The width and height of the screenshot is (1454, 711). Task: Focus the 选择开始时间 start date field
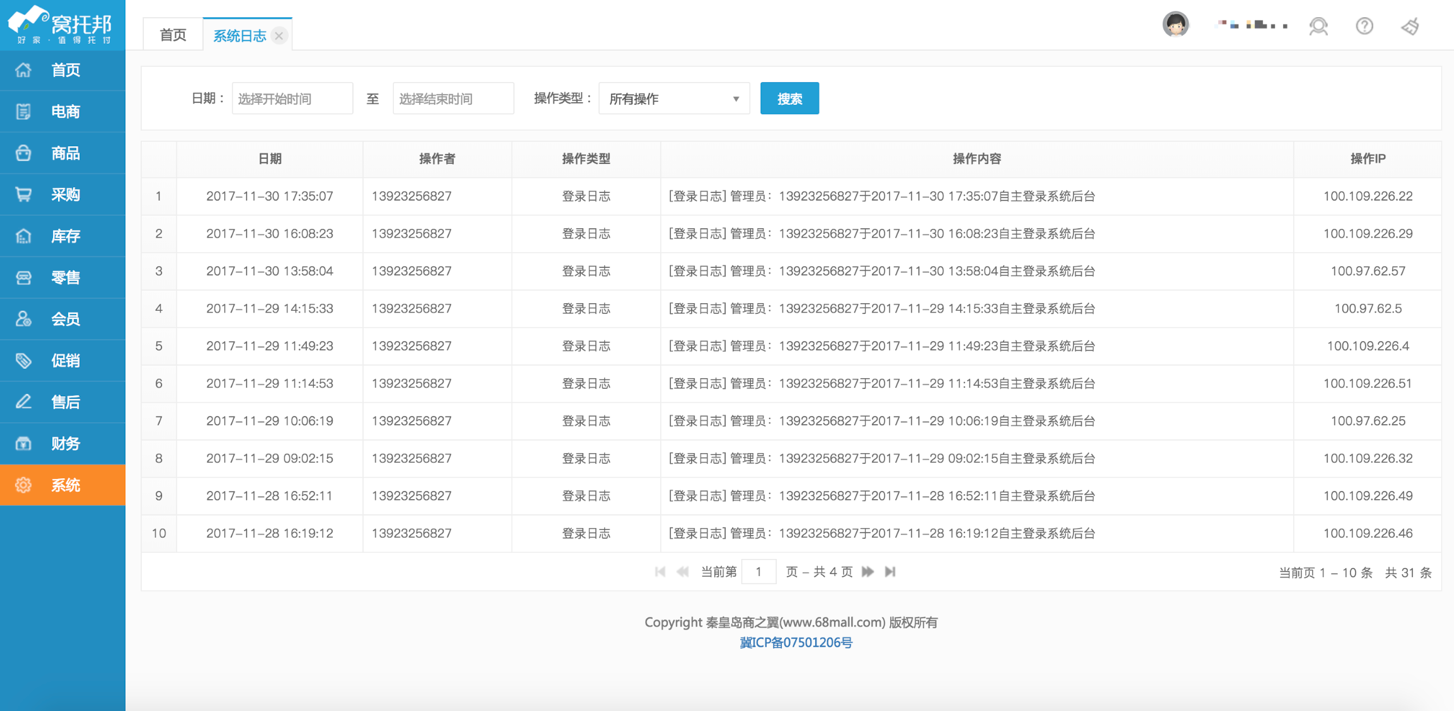tap(292, 99)
